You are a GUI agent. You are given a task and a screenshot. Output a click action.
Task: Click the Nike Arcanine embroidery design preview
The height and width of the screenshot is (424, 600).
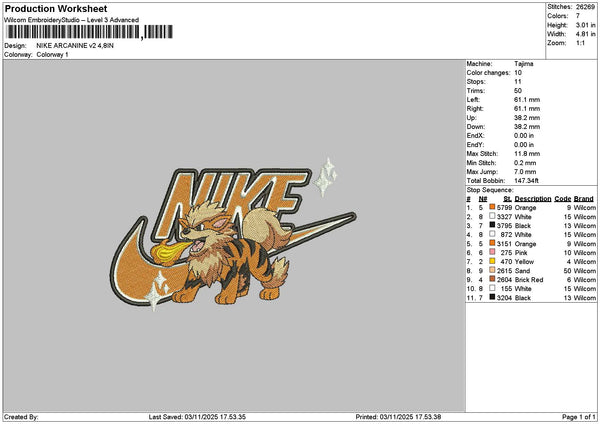tap(233, 234)
